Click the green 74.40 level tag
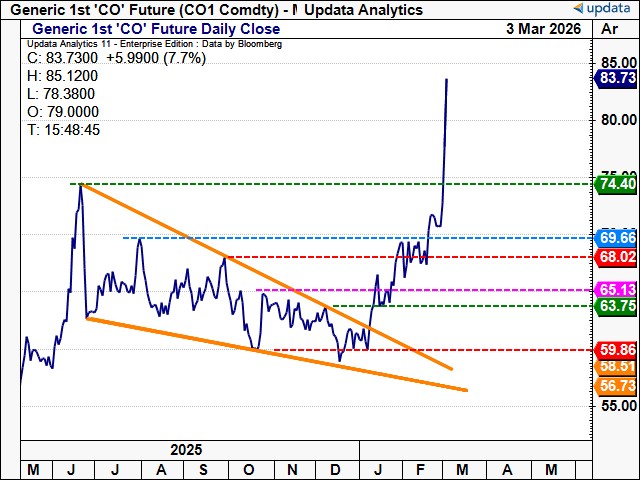The width and height of the screenshot is (640, 480). (x=616, y=184)
